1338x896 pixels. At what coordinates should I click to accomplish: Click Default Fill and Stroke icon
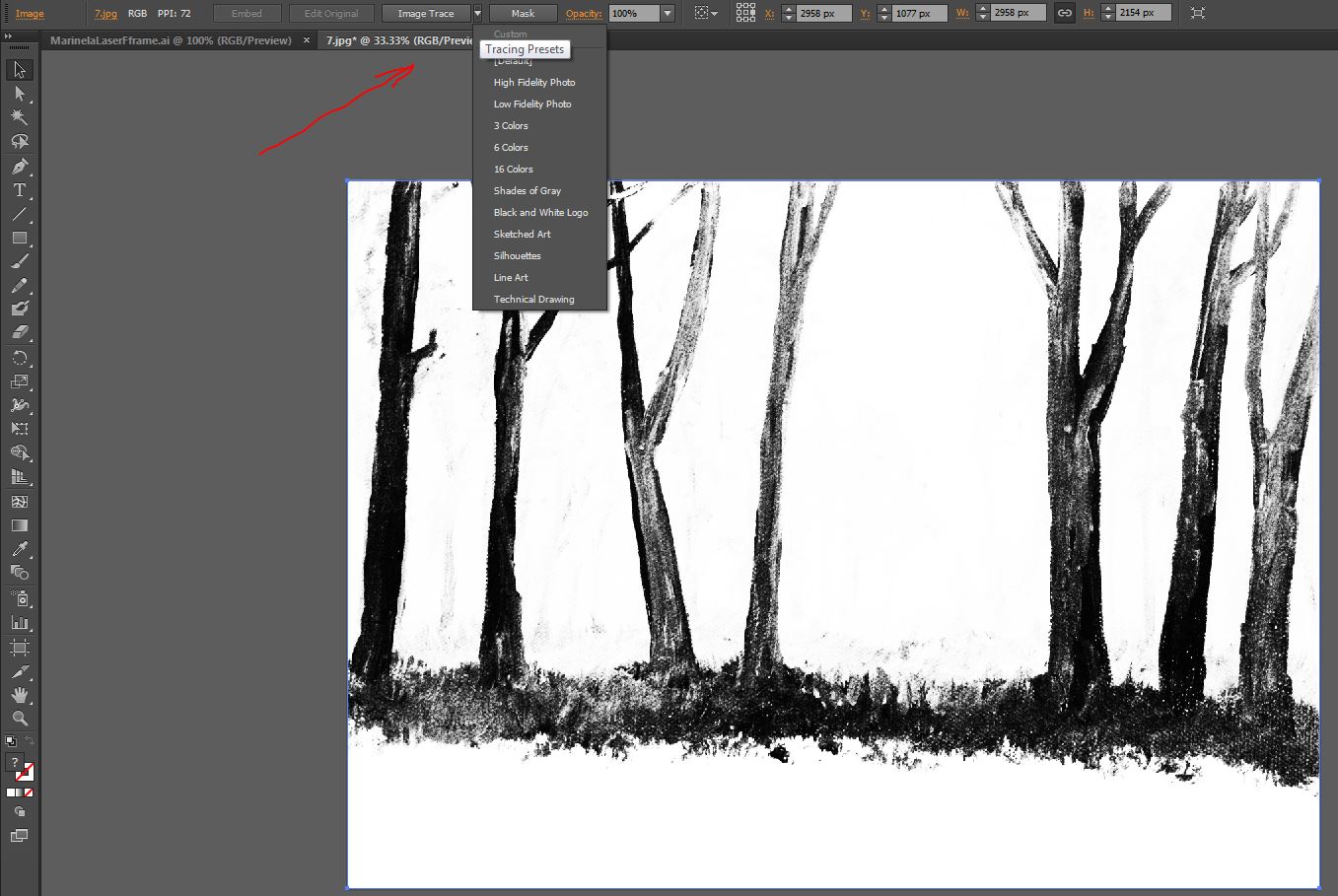coord(11,741)
